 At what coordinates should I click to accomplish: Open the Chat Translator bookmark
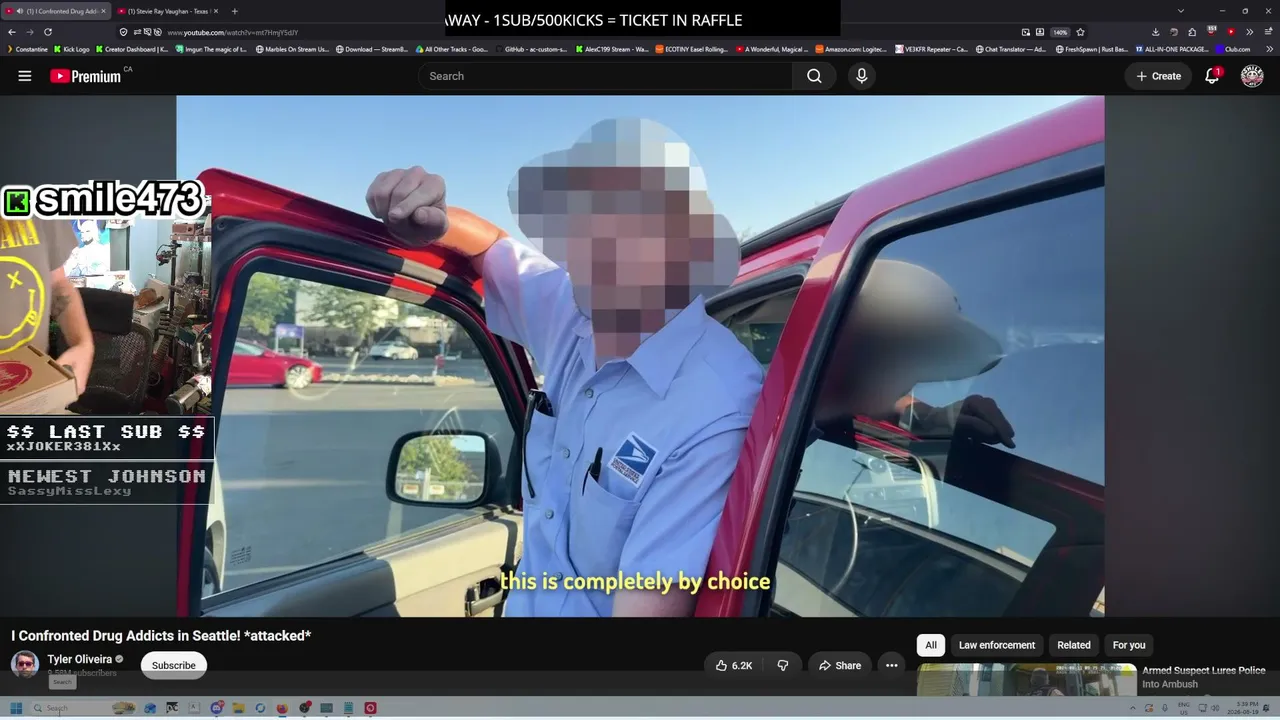[x=1011, y=49]
